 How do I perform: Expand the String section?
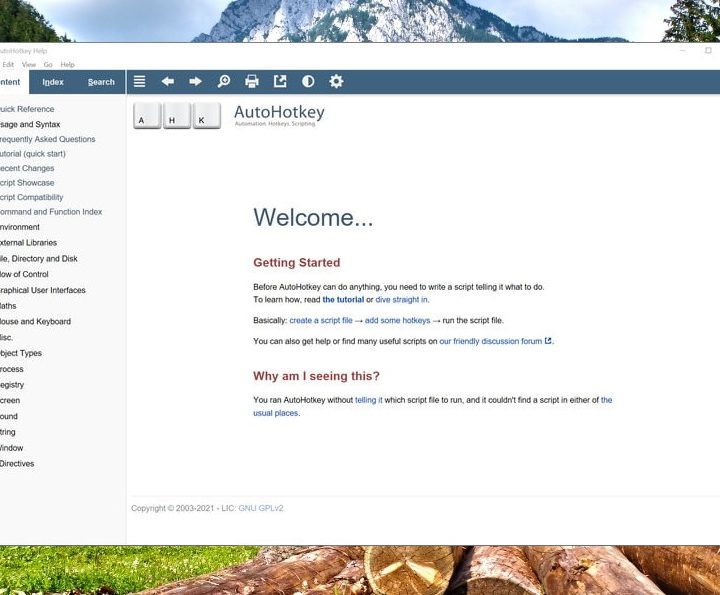(8, 432)
